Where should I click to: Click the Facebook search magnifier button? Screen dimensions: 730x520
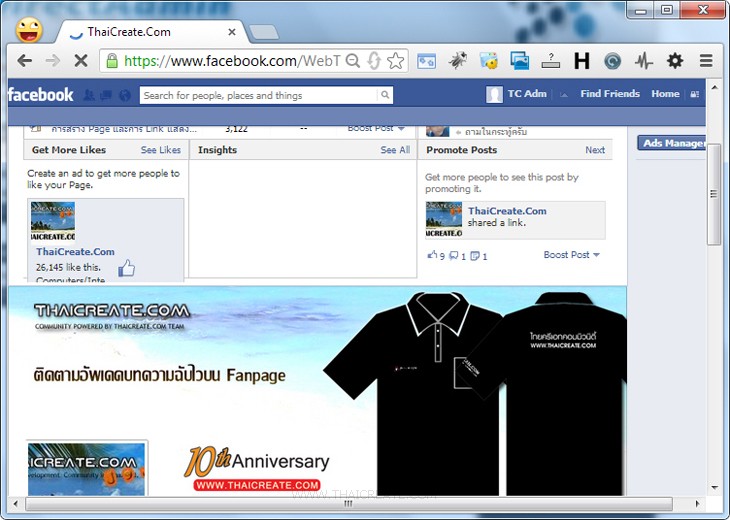(x=385, y=95)
